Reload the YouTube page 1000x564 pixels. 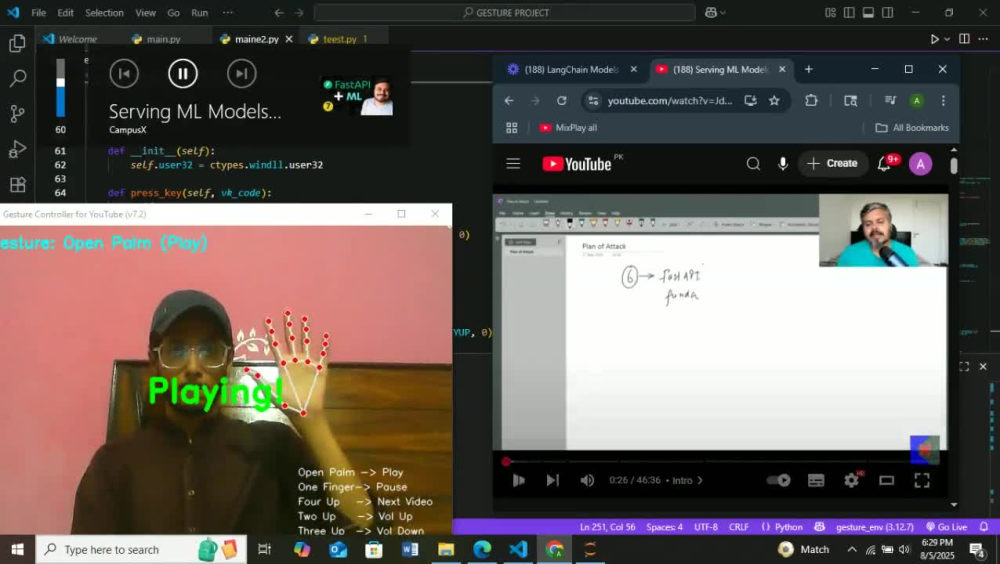(x=561, y=101)
